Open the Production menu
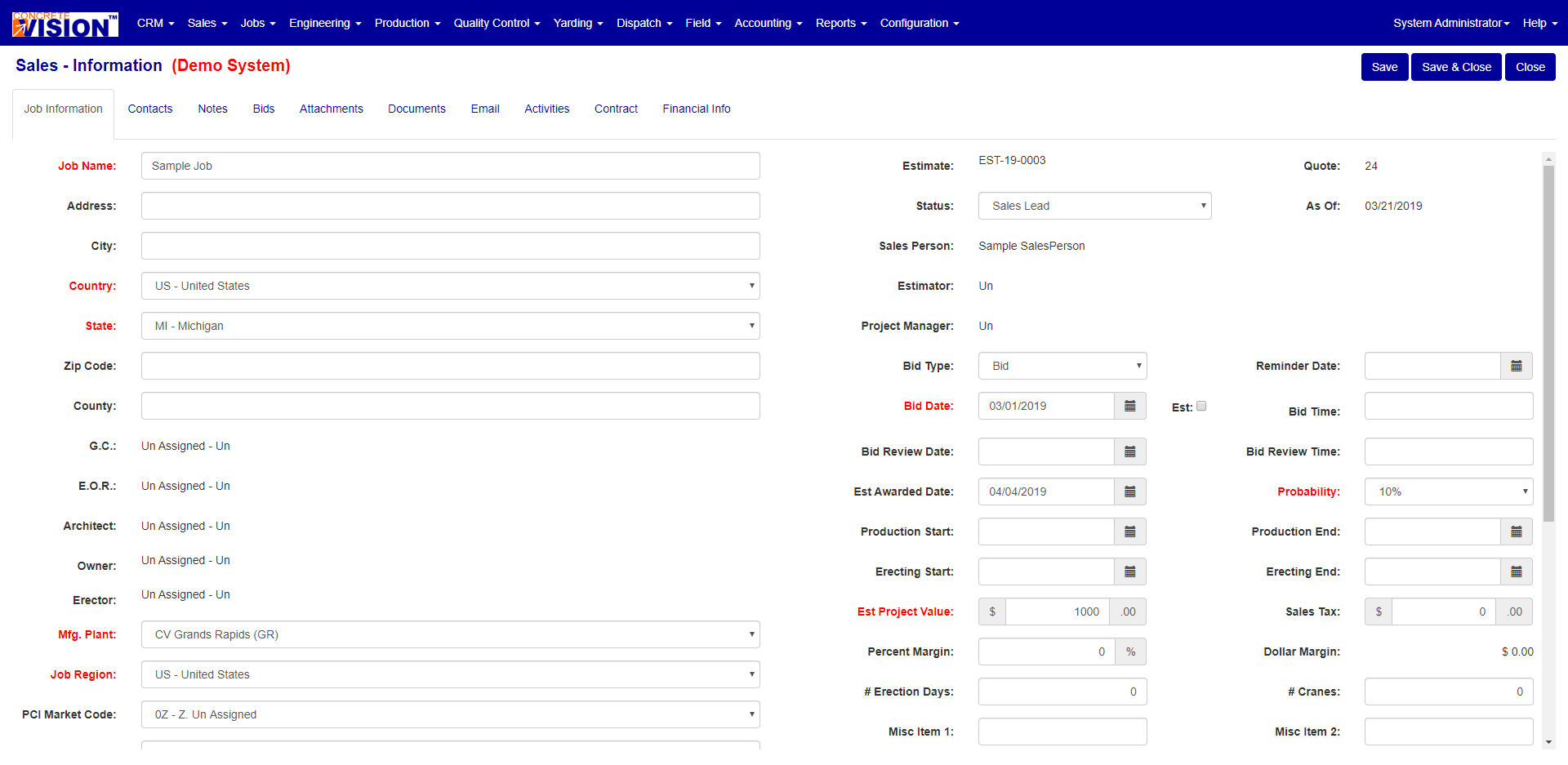Screen dimensions: 1568x765 click(x=408, y=23)
